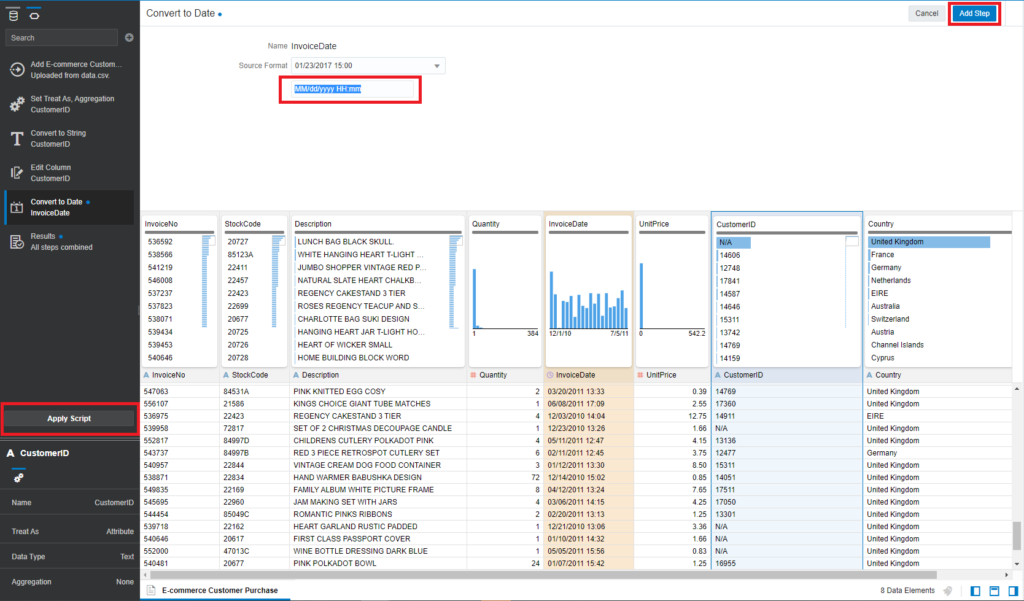Image resolution: width=1024 pixels, height=601 pixels.
Task: Select the Edit Column CustomerID step
Action: tap(69, 173)
